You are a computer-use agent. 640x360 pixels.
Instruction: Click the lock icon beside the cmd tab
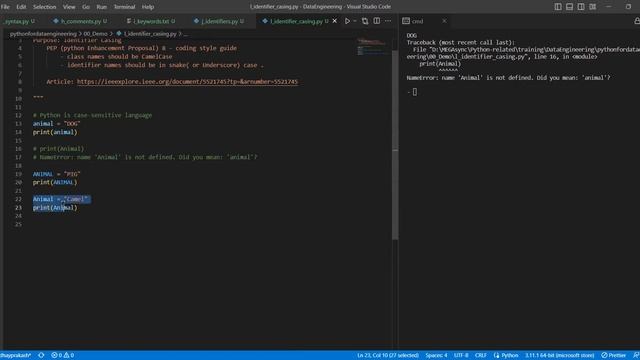pos(637,21)
